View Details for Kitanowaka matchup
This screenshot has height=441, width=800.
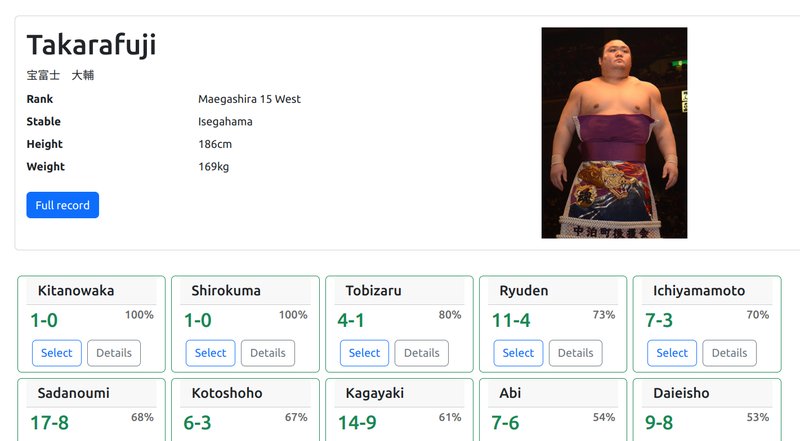[114, 353]
